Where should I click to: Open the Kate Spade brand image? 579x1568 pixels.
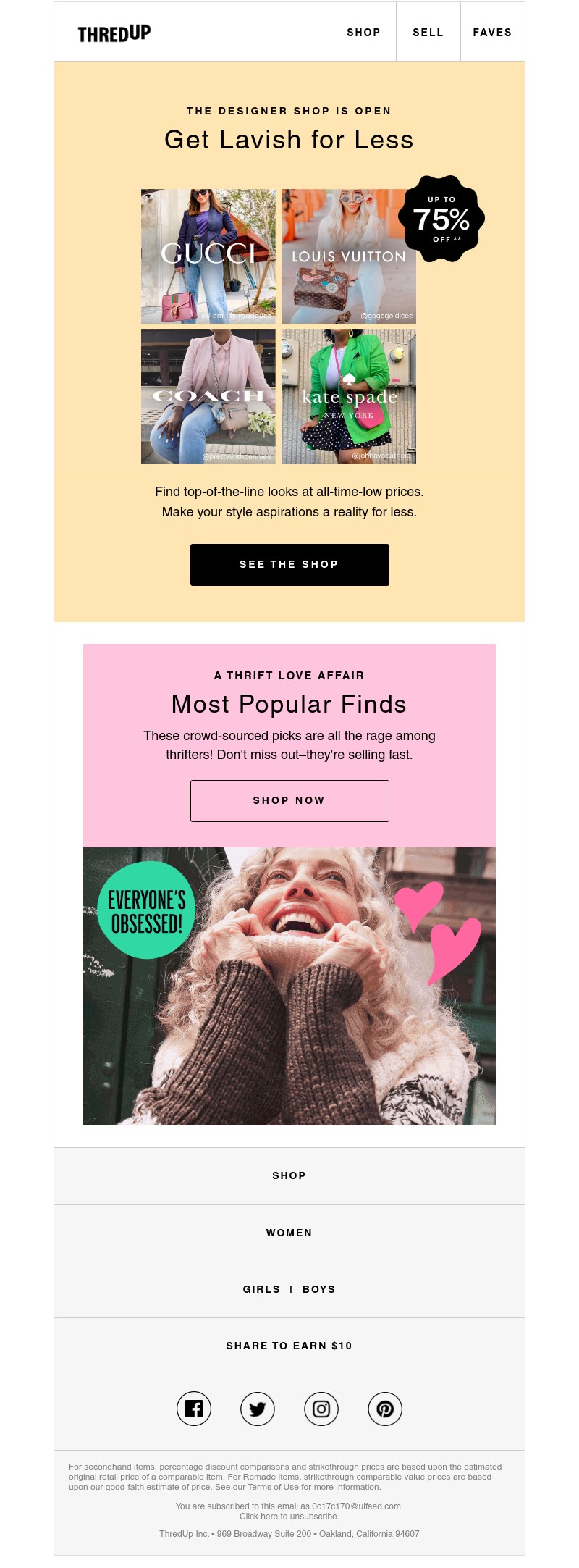tap(349, 396)
